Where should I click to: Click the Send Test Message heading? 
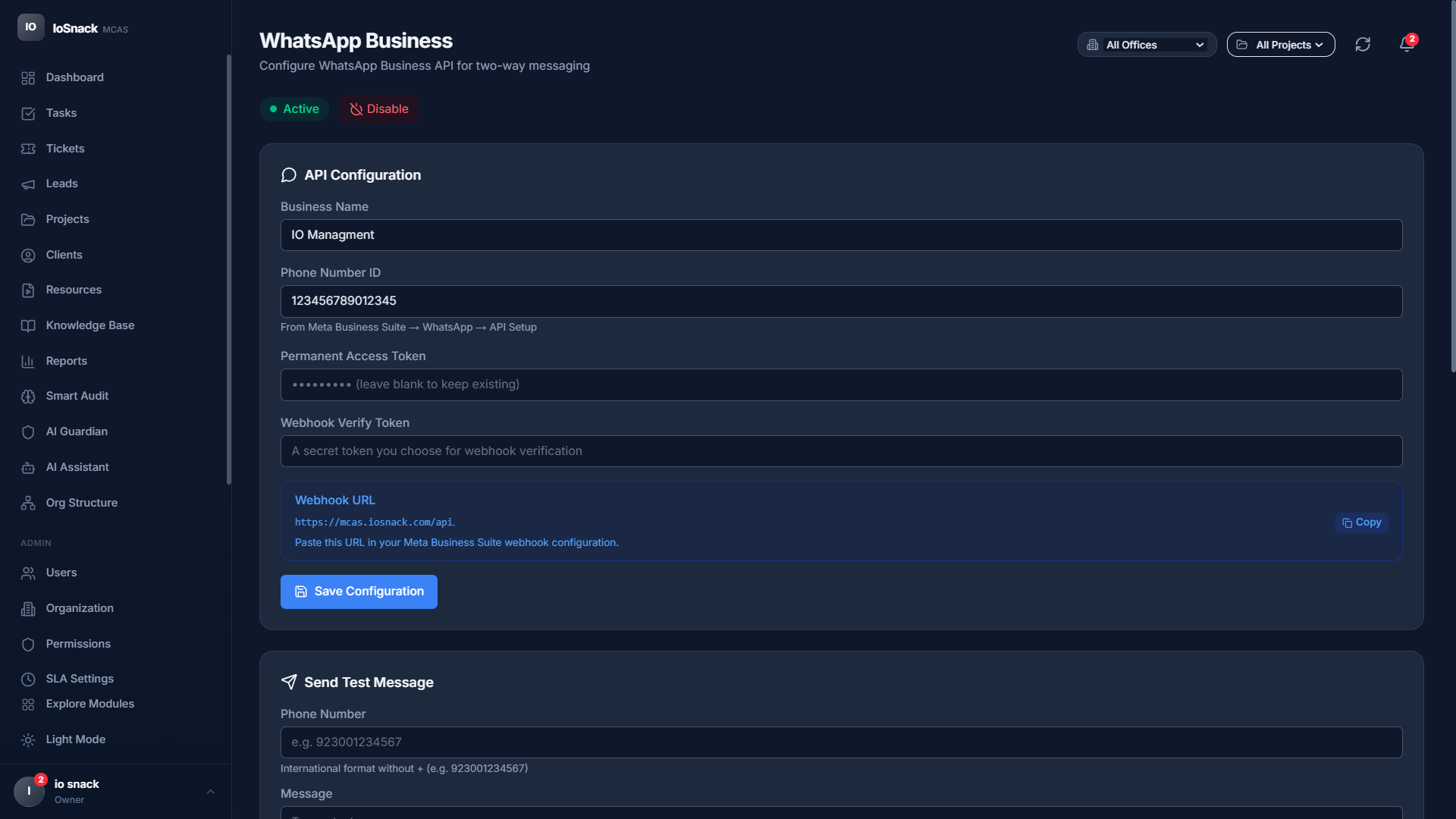(x=369, y=682)
